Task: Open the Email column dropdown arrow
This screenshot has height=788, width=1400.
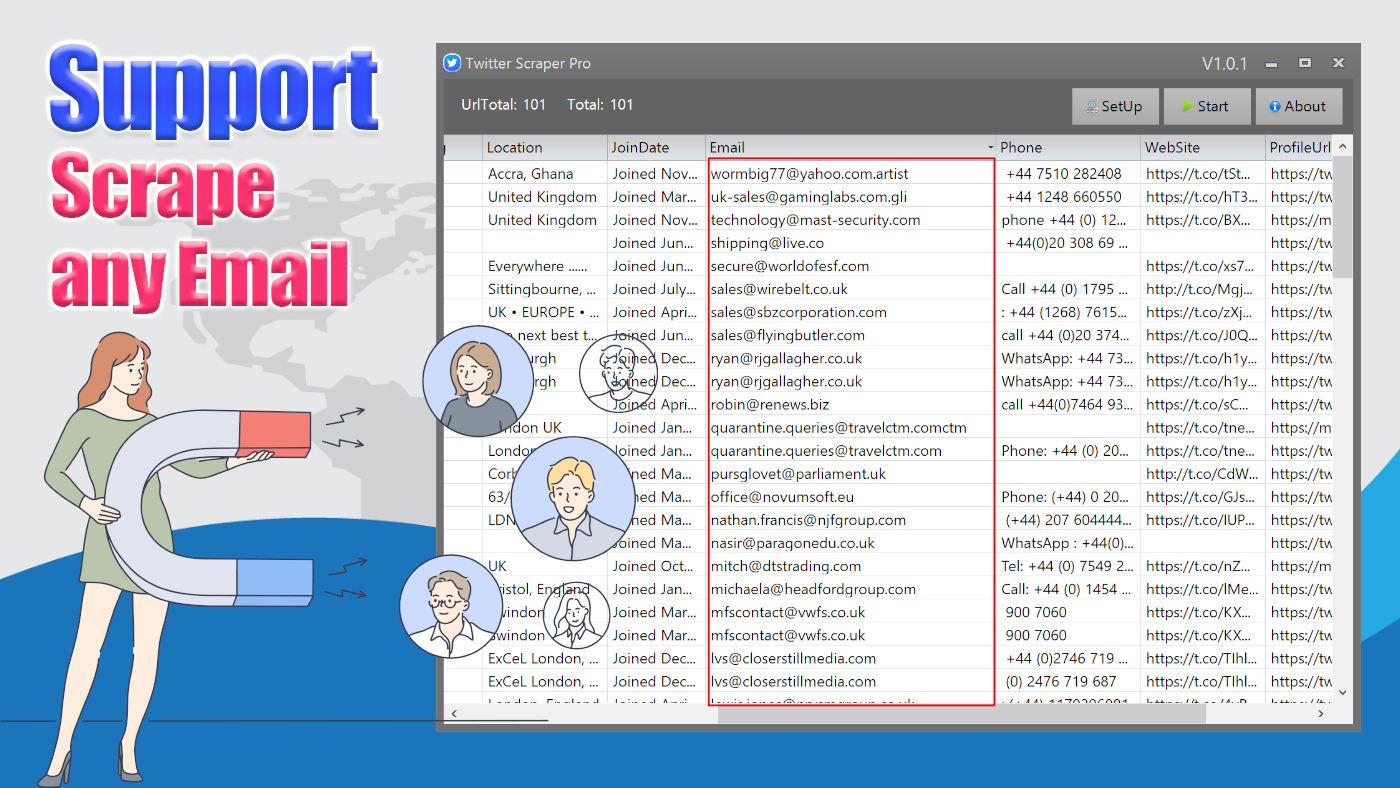Action: 990,148
